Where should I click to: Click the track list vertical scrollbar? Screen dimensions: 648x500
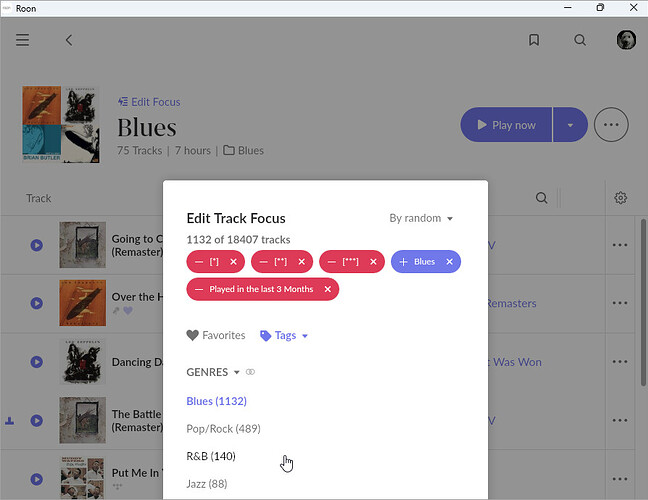643,303
